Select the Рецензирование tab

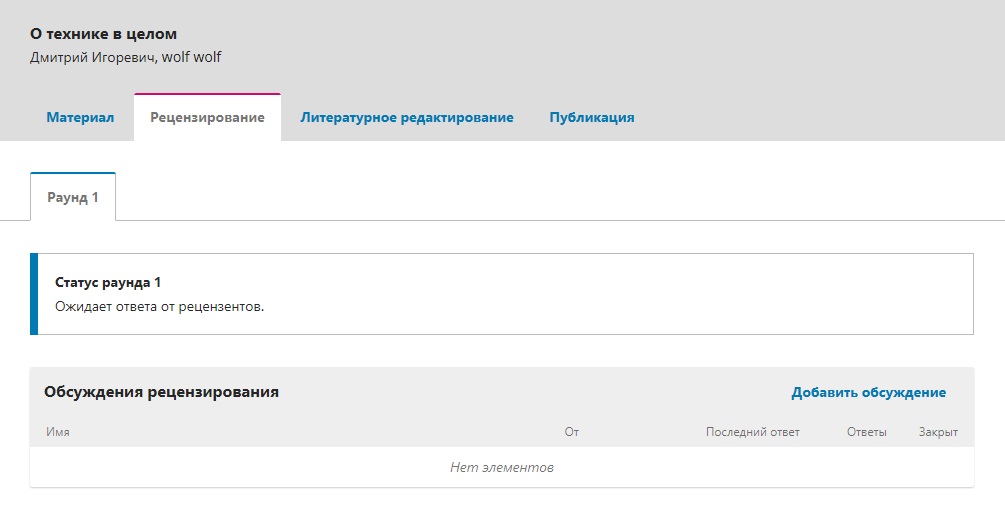coord(207,117)
